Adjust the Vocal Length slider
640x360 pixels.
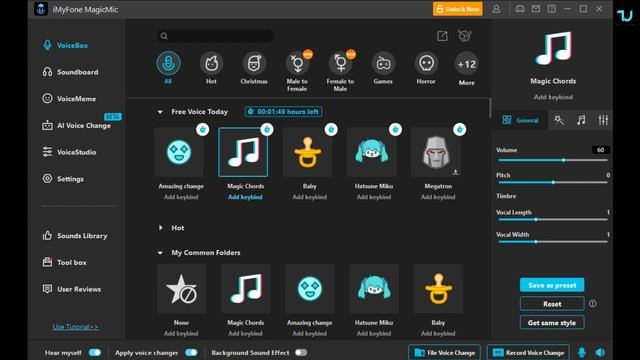553,220
